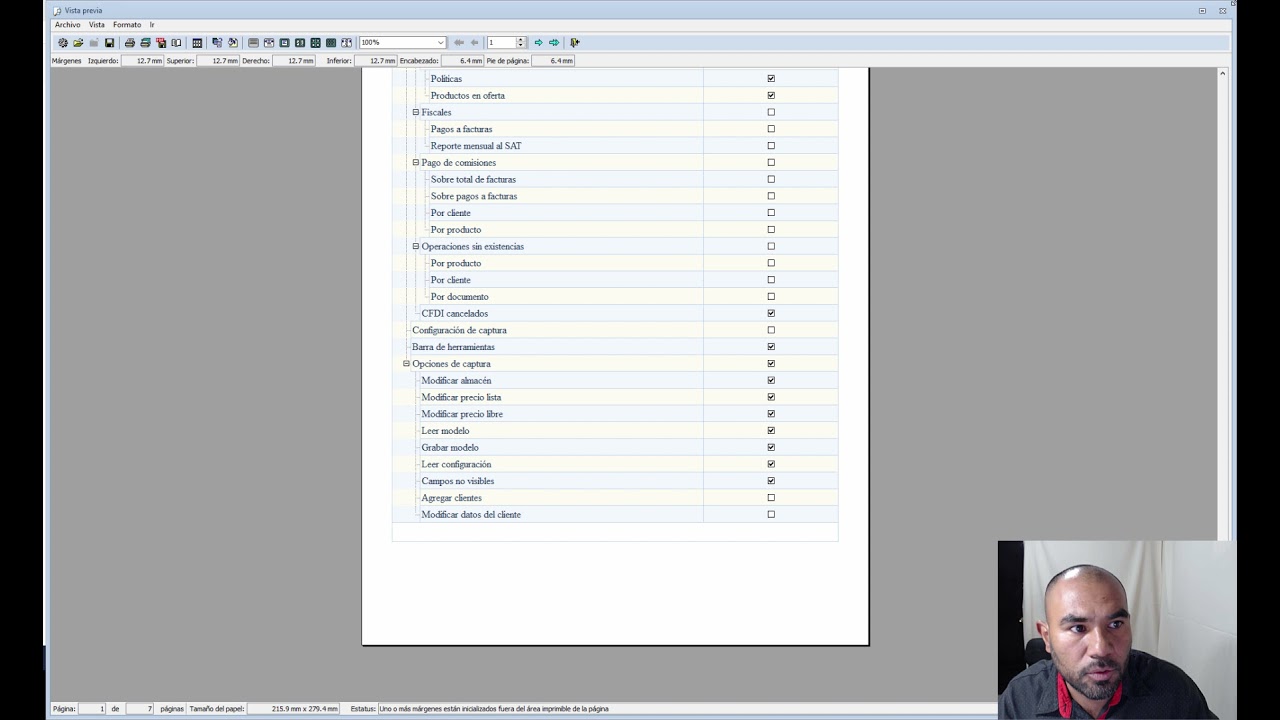The width and height of the screenshot is (1280, 720).
Task: Select the multi-page green grid icon
Action: click(331, 43)
